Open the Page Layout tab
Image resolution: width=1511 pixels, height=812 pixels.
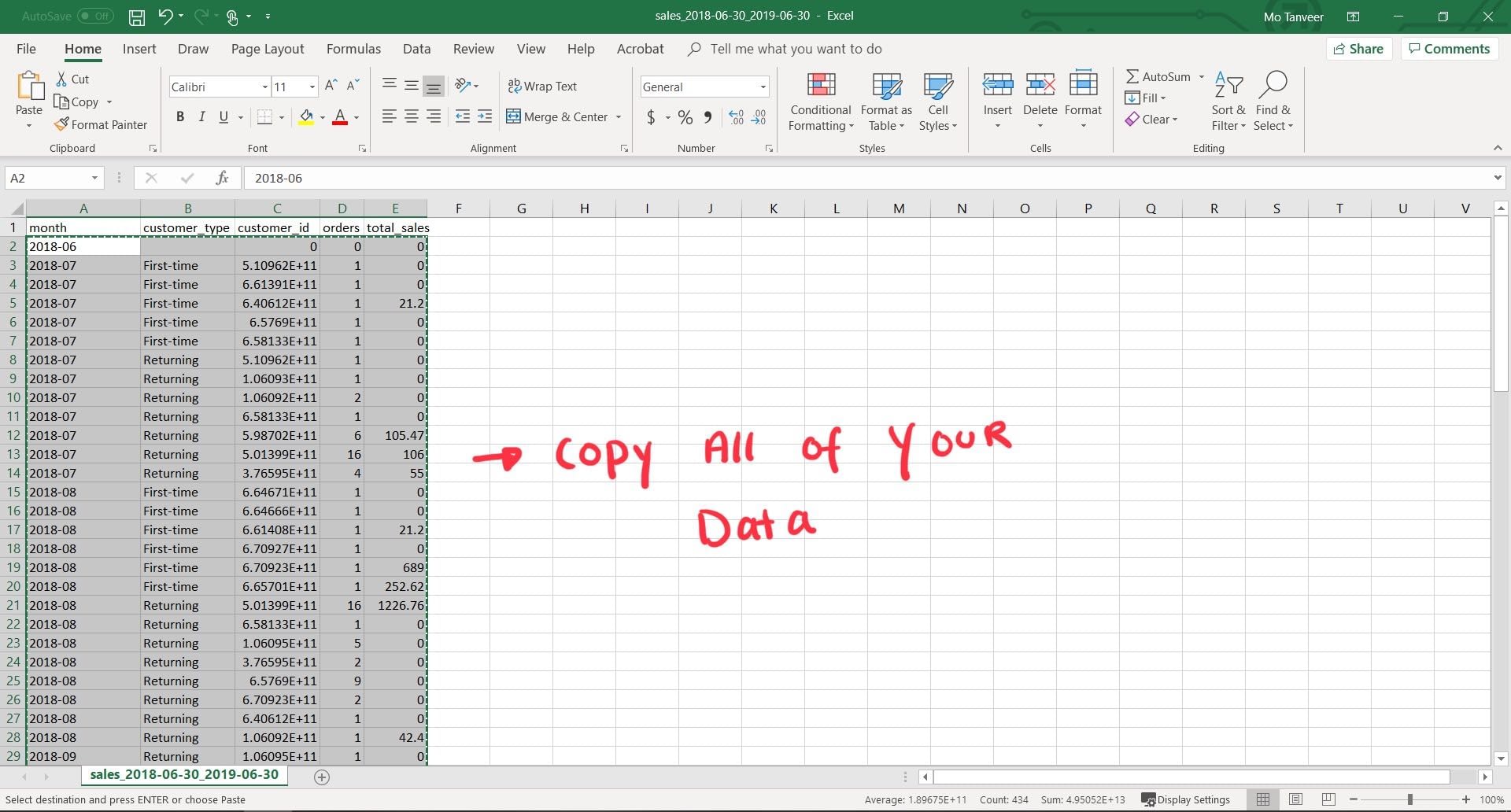(268, 49)
